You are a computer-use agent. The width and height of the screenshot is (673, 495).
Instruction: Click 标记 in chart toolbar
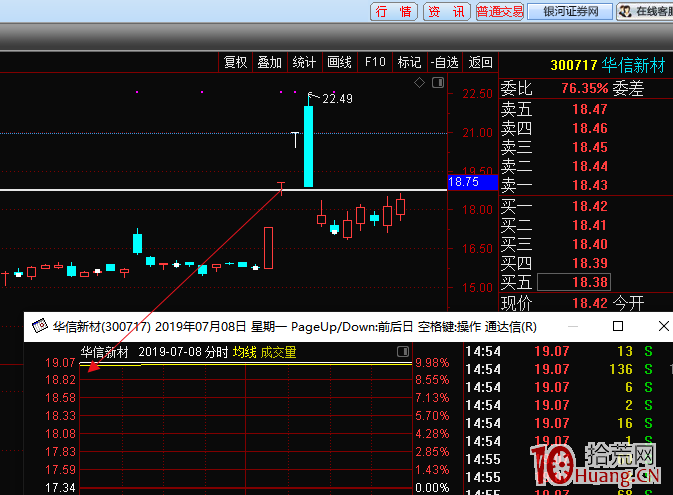(409, 63)
